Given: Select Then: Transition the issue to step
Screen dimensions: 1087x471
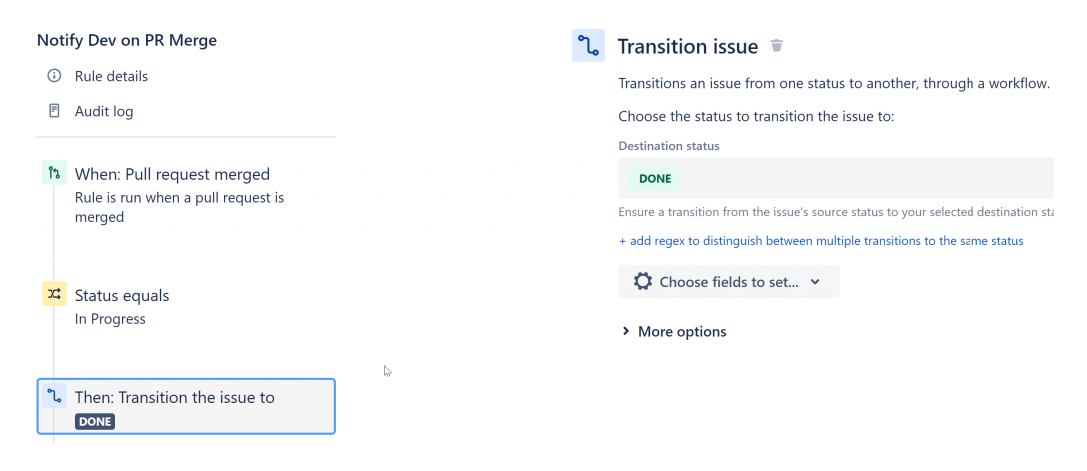Looking at the screenshot, I should 175,397.
